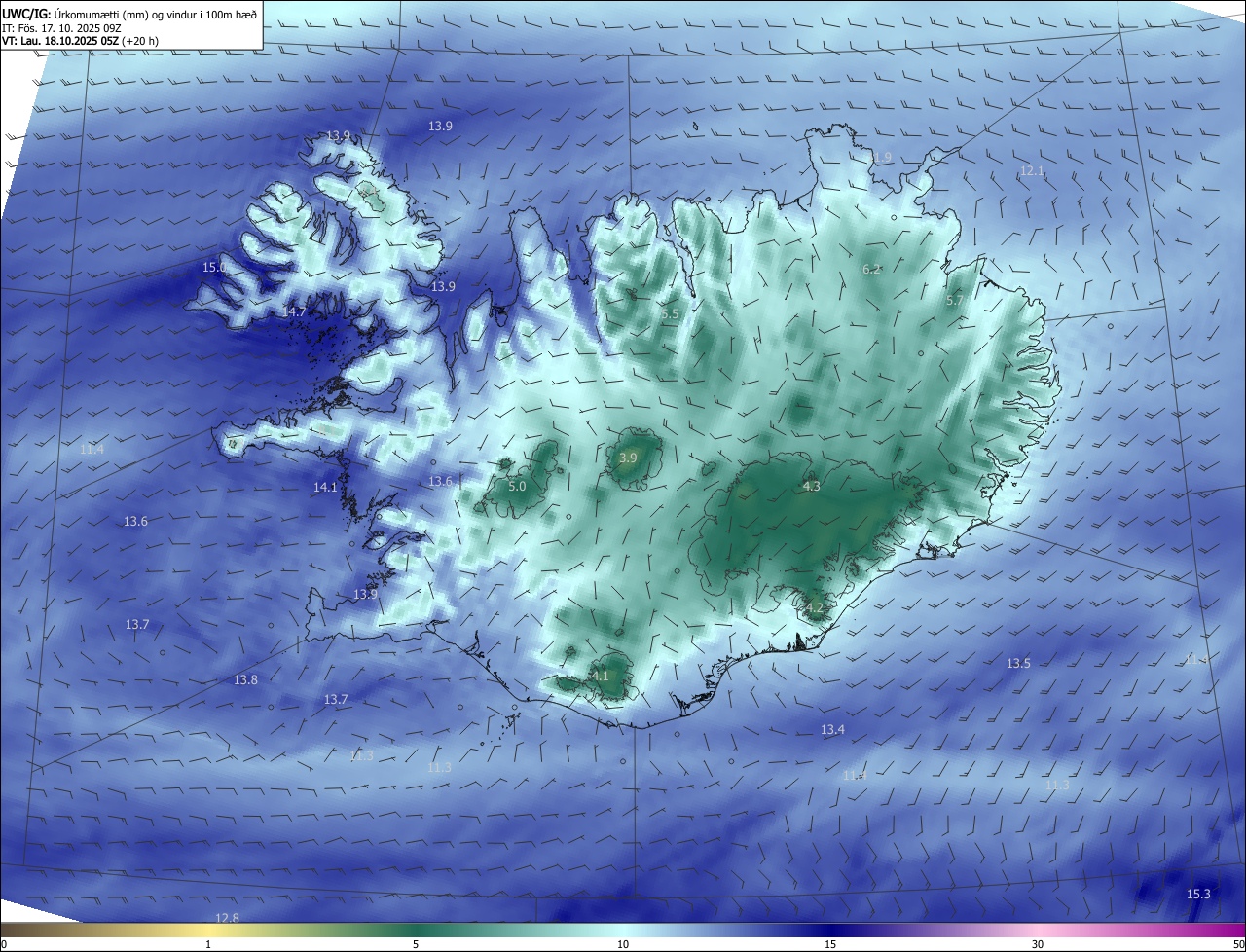Click the 1 tick on the color scale
1246x952 pixels.
click(208, 944)
